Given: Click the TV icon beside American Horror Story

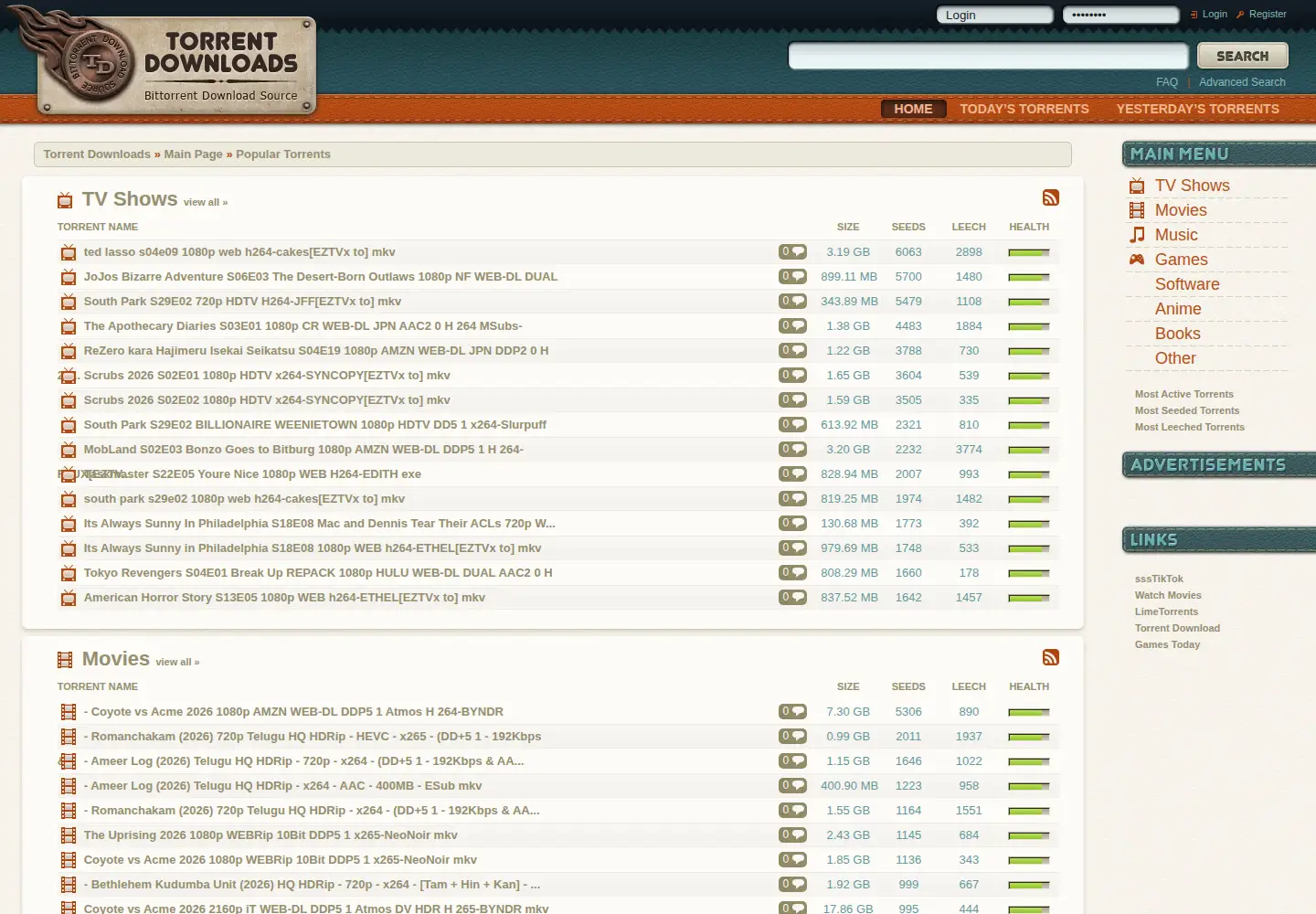Looking at the screenshot, I should [69, 598].
